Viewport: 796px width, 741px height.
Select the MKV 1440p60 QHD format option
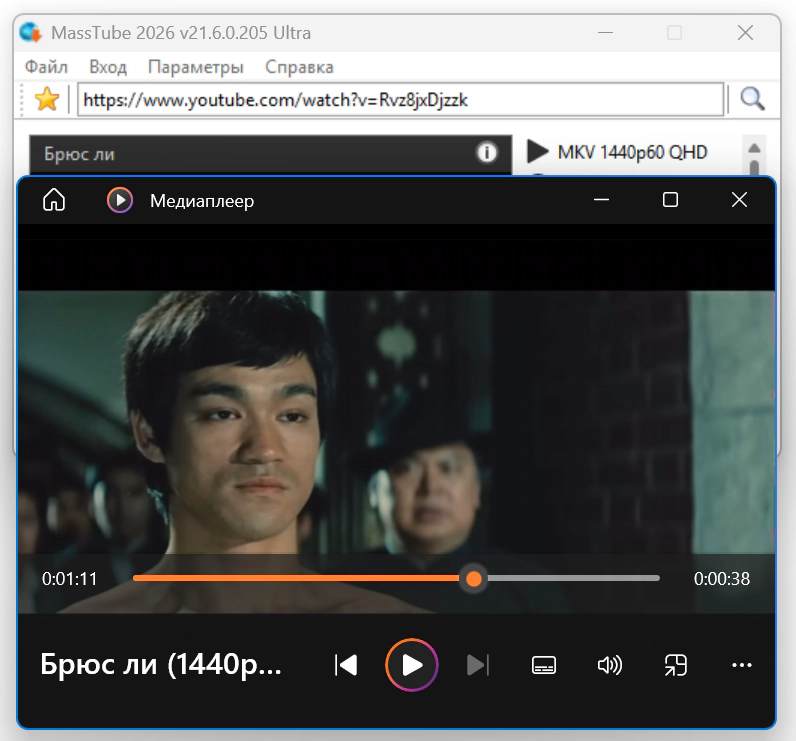[x=617, y=152]
